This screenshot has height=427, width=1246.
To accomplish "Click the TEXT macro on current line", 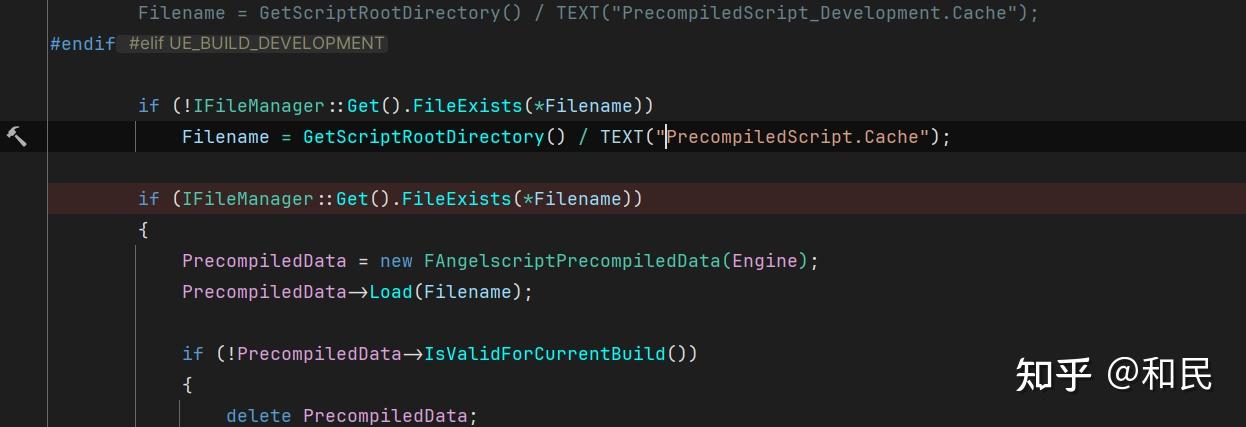I will 622,137.
